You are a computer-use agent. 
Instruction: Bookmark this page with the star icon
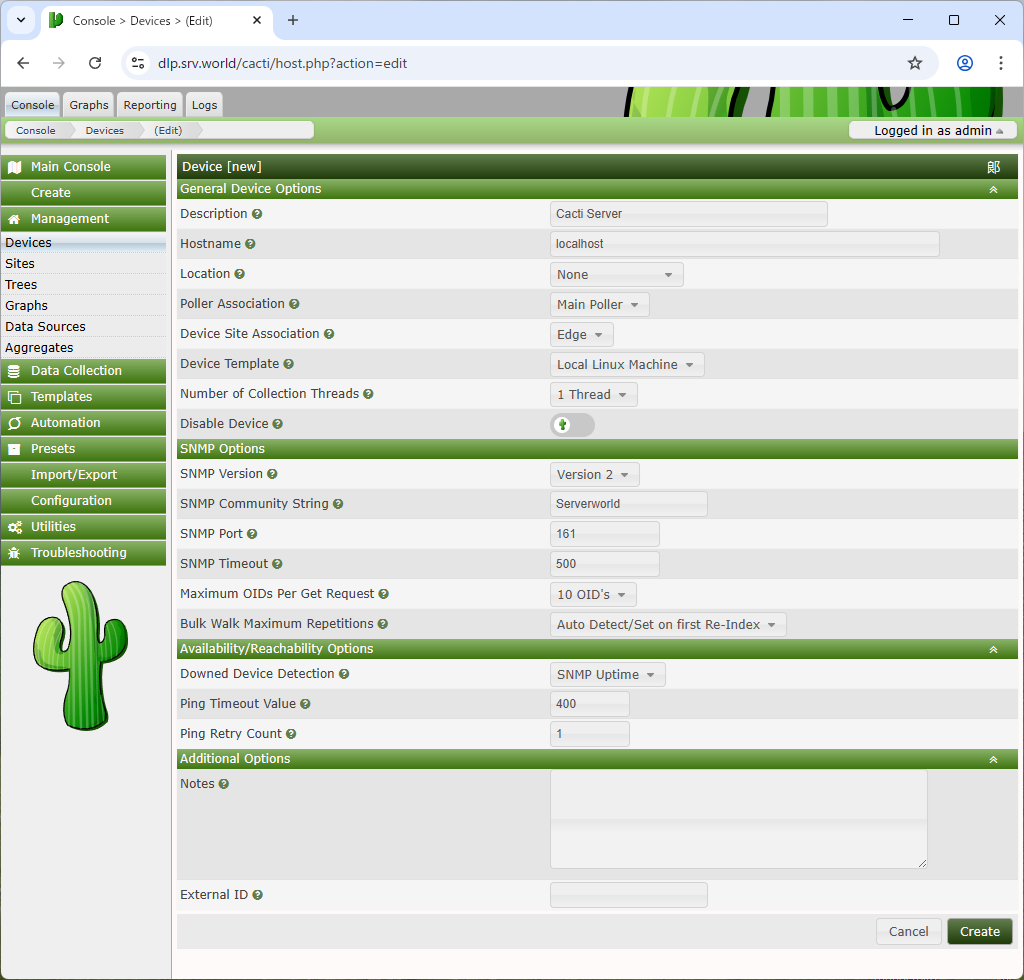click(914, 63)
